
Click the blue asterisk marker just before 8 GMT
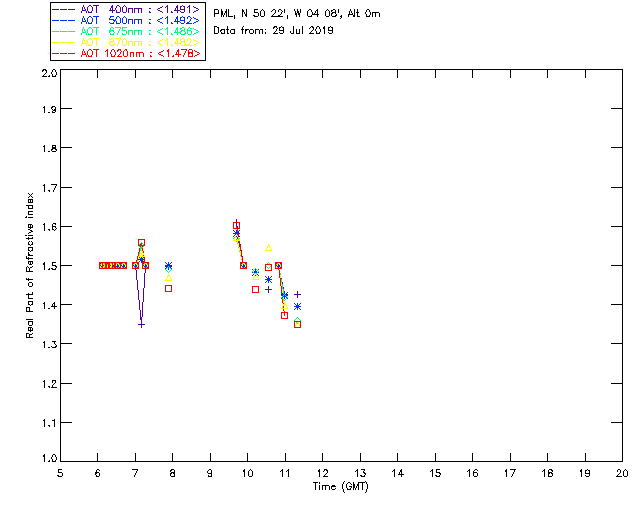pyautogui.click(x=168, y=265)
